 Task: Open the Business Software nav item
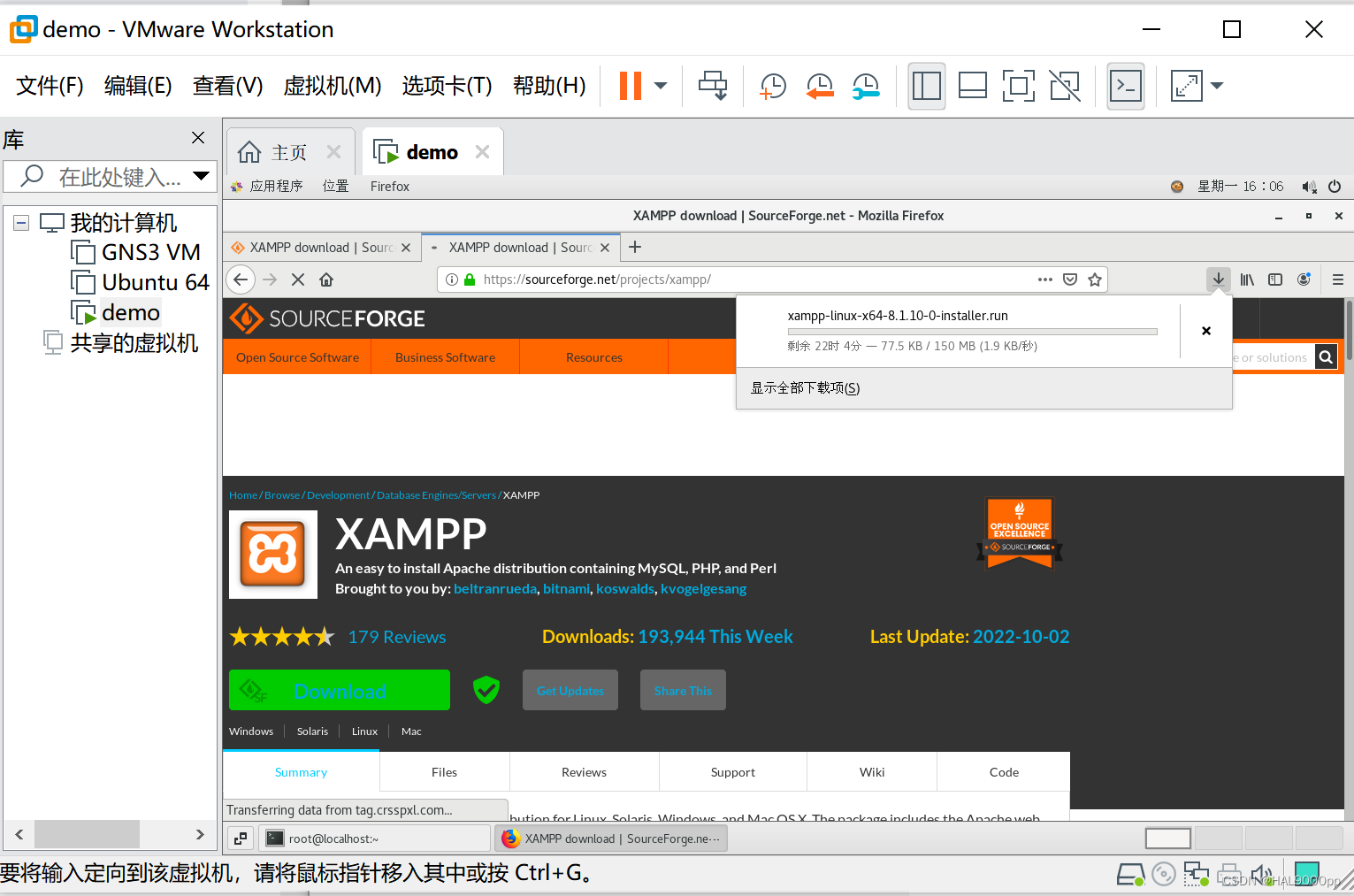[x=445, y=357]
